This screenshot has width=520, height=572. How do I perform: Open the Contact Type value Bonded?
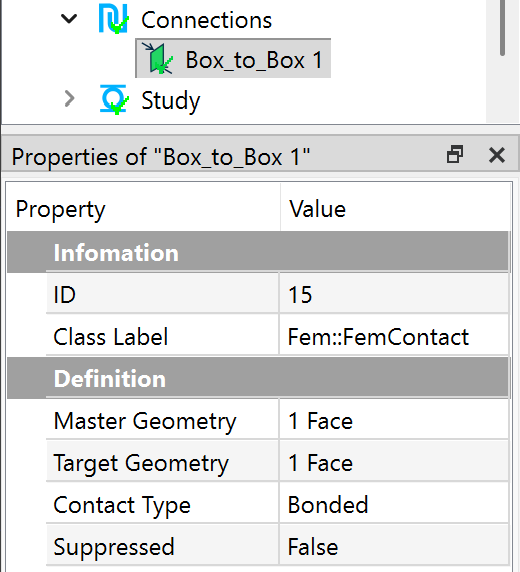click(x=394, y=505)
